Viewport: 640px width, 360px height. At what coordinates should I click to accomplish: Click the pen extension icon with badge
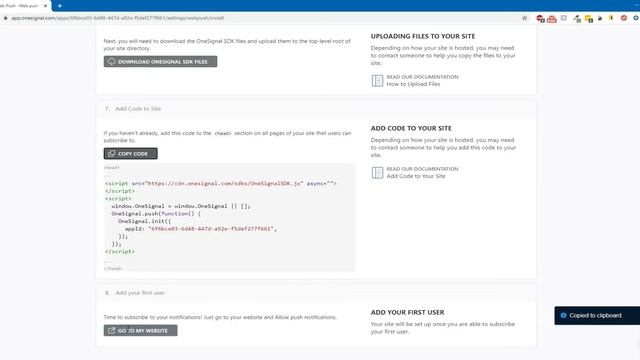click(576, 19)
